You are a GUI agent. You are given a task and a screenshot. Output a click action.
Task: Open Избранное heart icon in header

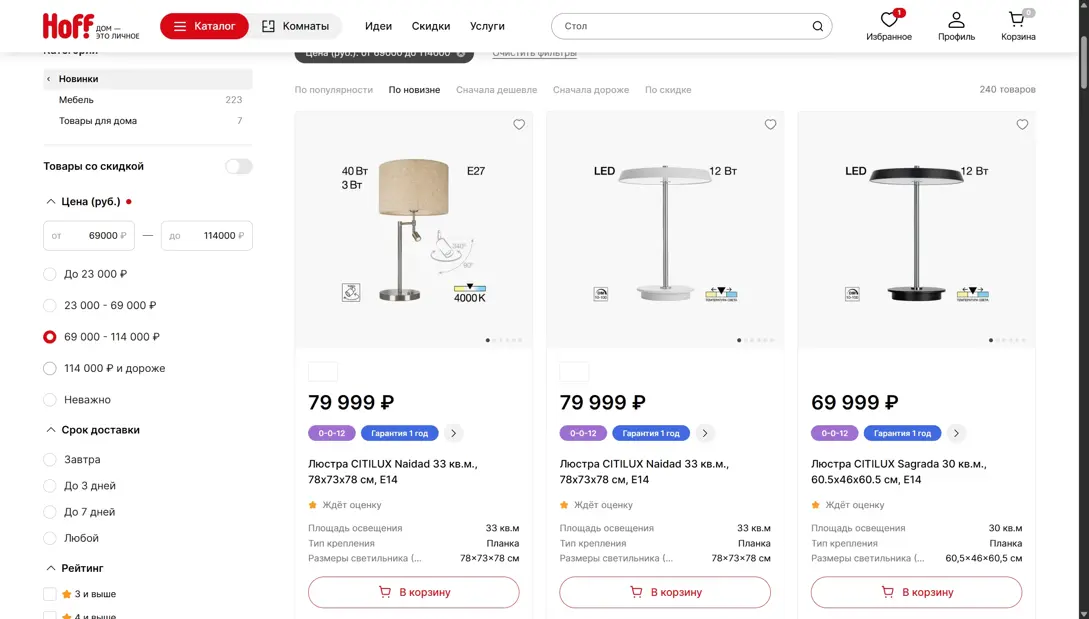[888, 20]
